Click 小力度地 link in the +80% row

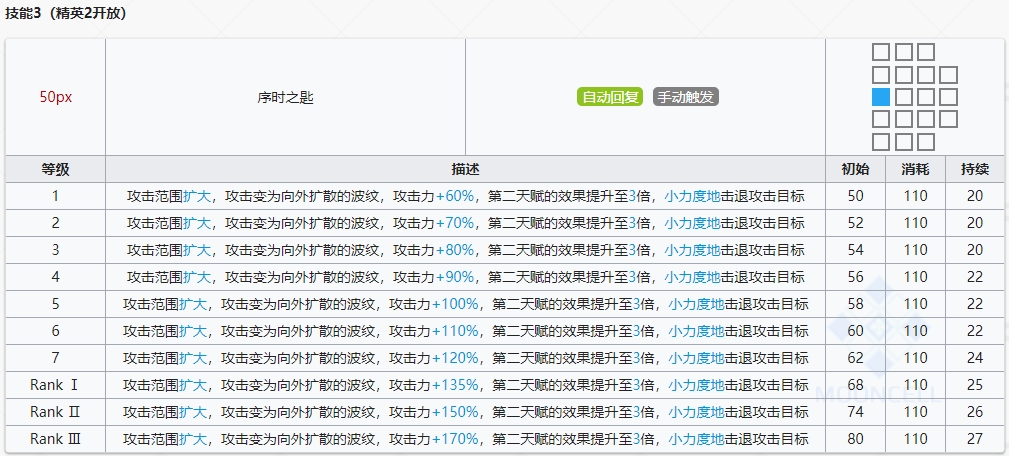(692, 250)
